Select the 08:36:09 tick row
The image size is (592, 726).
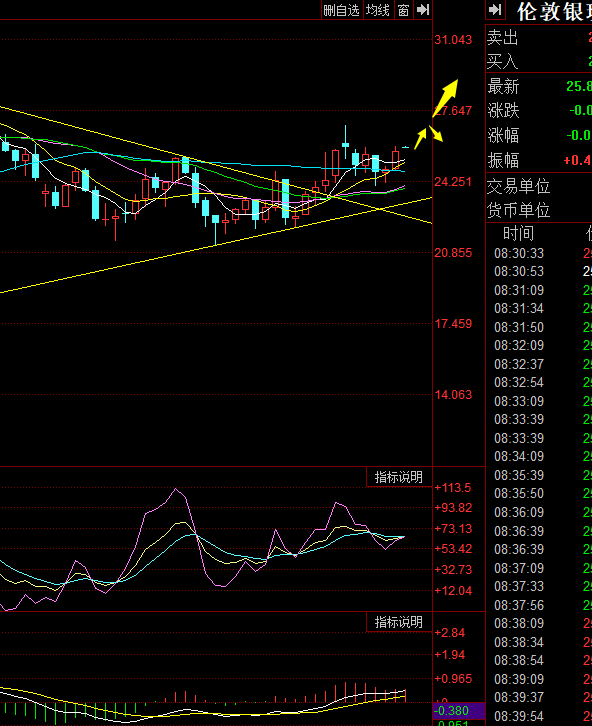(539, 513)
